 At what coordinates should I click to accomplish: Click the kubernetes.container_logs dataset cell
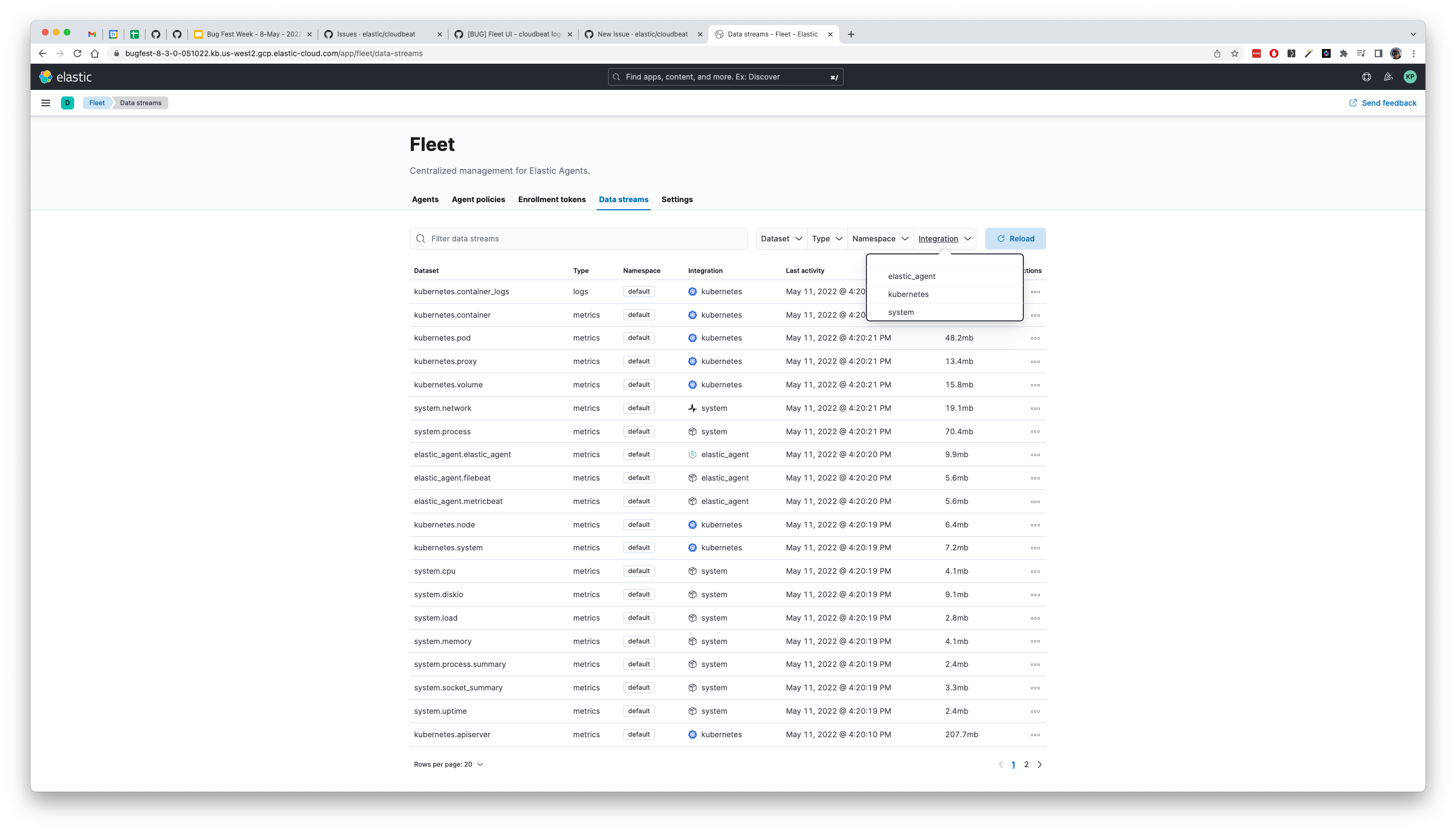461,291
